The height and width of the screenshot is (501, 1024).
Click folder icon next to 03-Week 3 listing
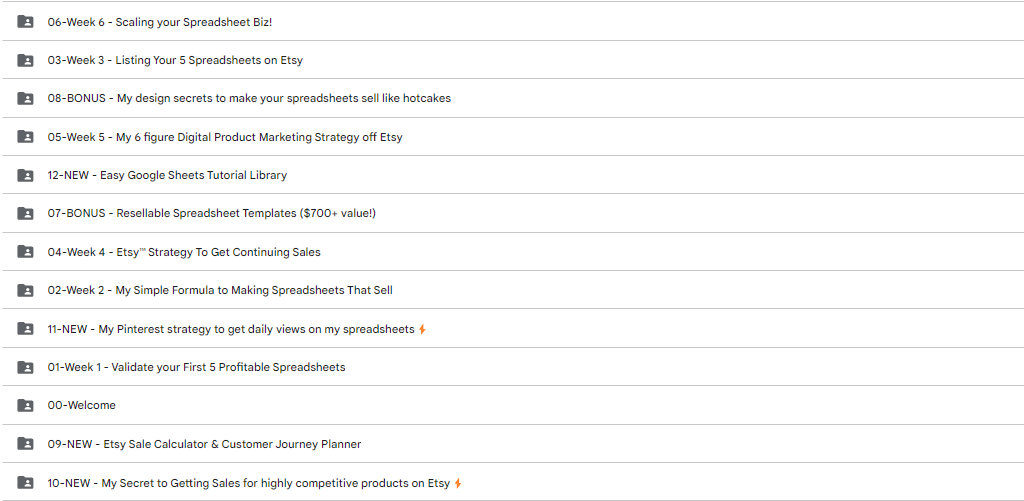[x=25, y=60]
